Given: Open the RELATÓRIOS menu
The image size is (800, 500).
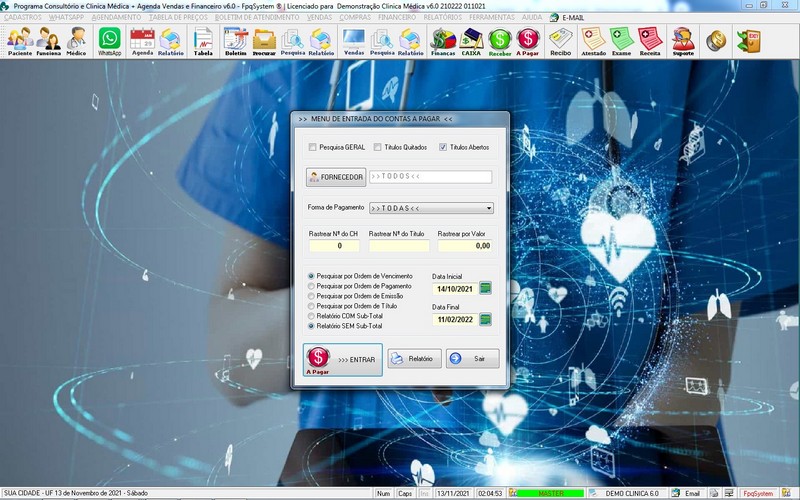Looking at the screenshot, I should (x=444, y=18).
